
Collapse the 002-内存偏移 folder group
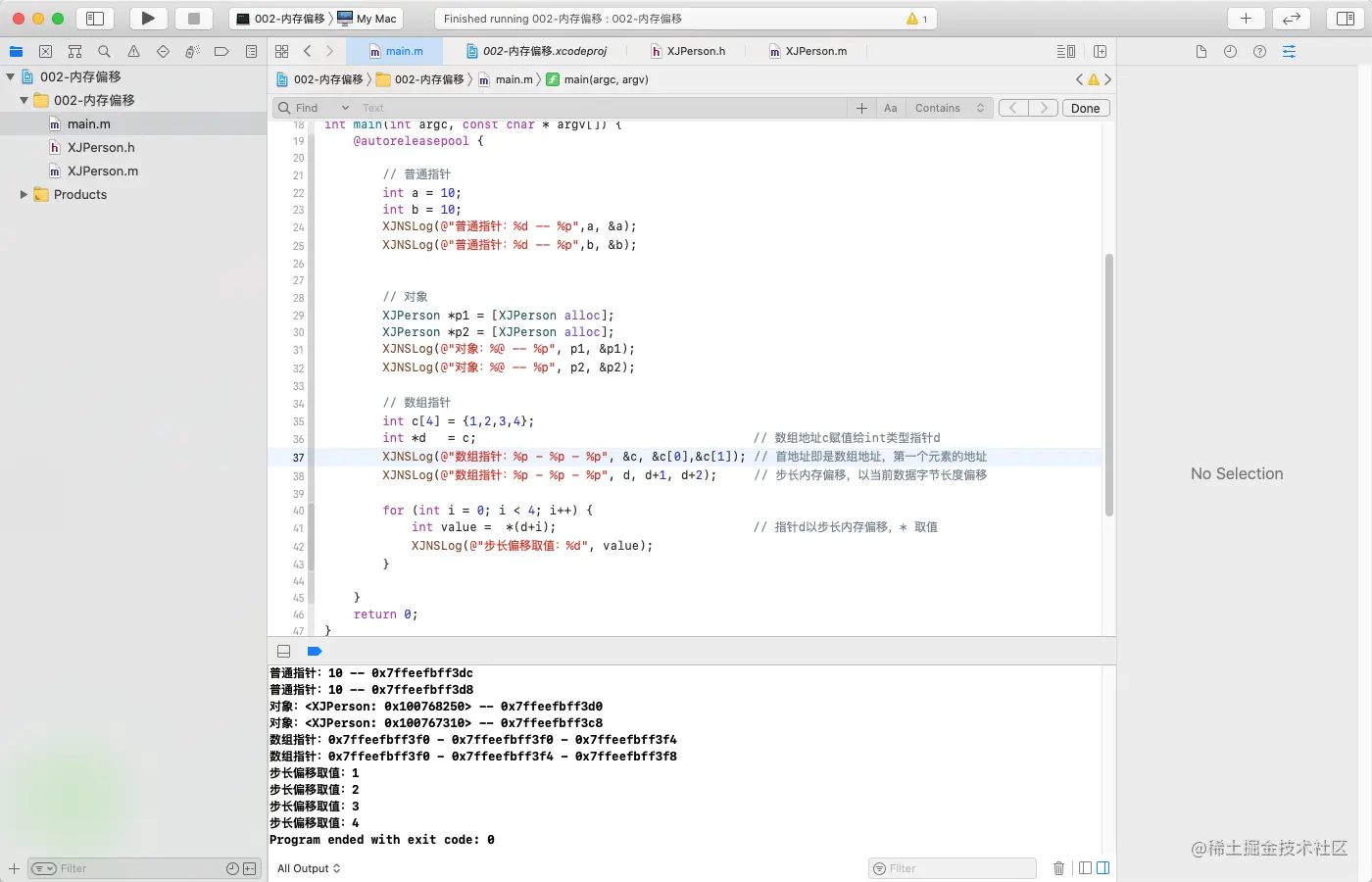click(x=24, y=100)
